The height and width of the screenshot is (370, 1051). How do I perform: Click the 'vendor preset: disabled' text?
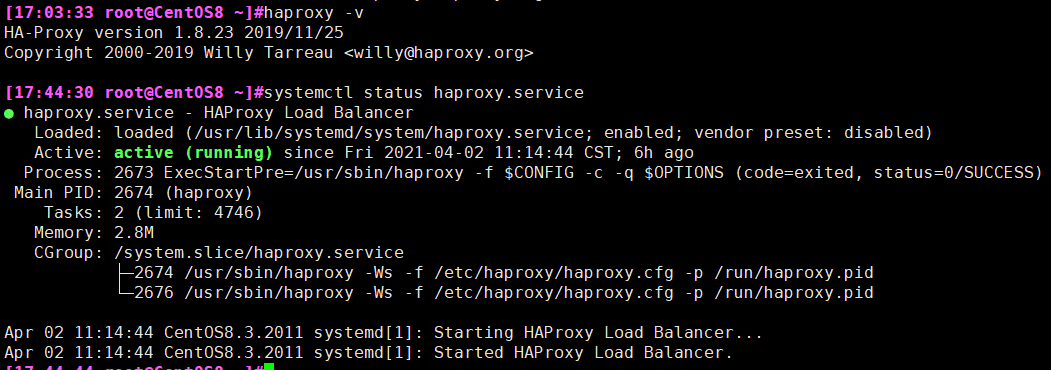[x=808, y=133]
